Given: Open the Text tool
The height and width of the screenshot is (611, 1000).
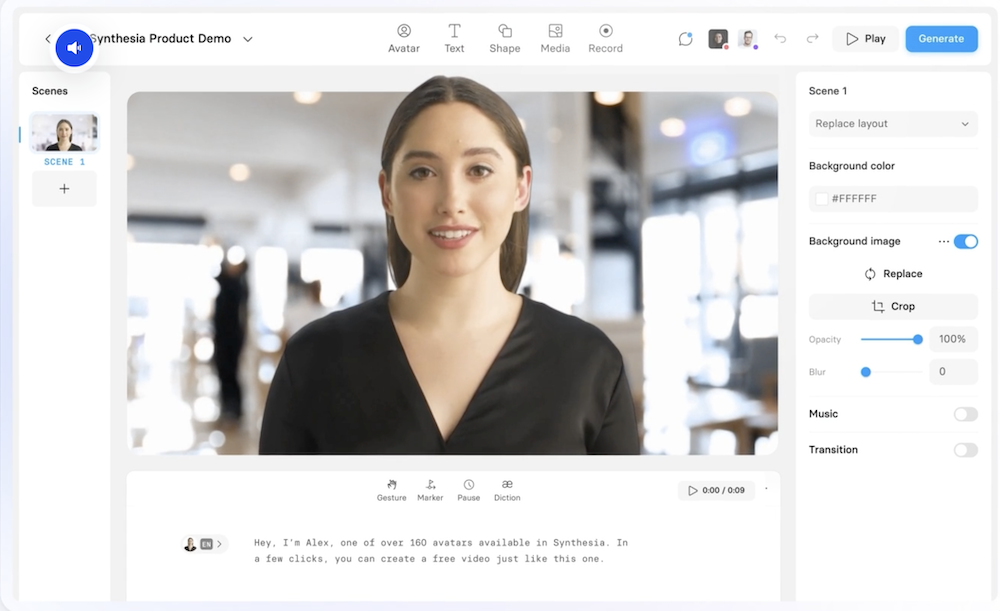Looking at the screenshot, I should (x=454, y=38).
